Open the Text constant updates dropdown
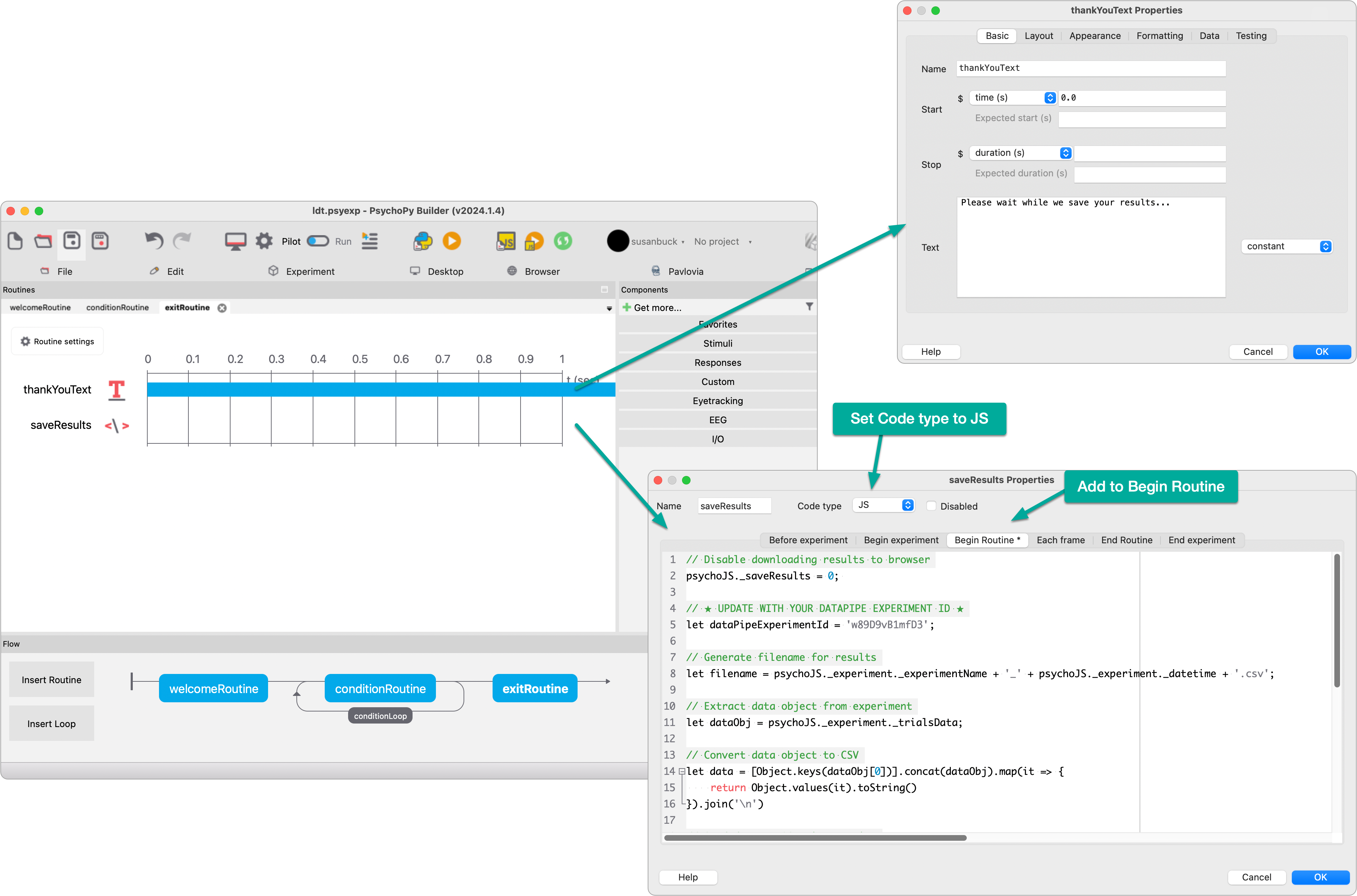 (x=1287, y=246)
